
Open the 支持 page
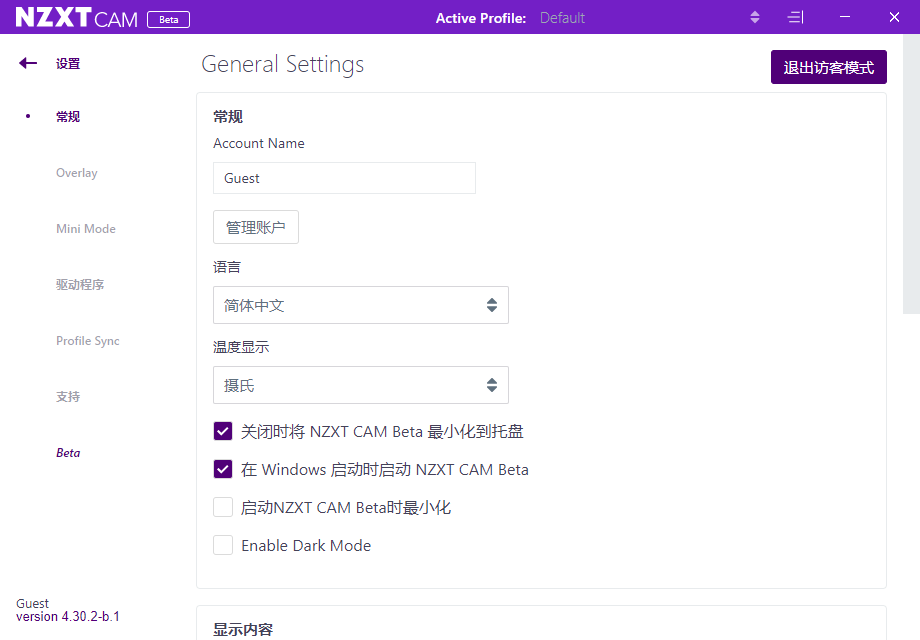pyautogui.click(x=68, y=397)
